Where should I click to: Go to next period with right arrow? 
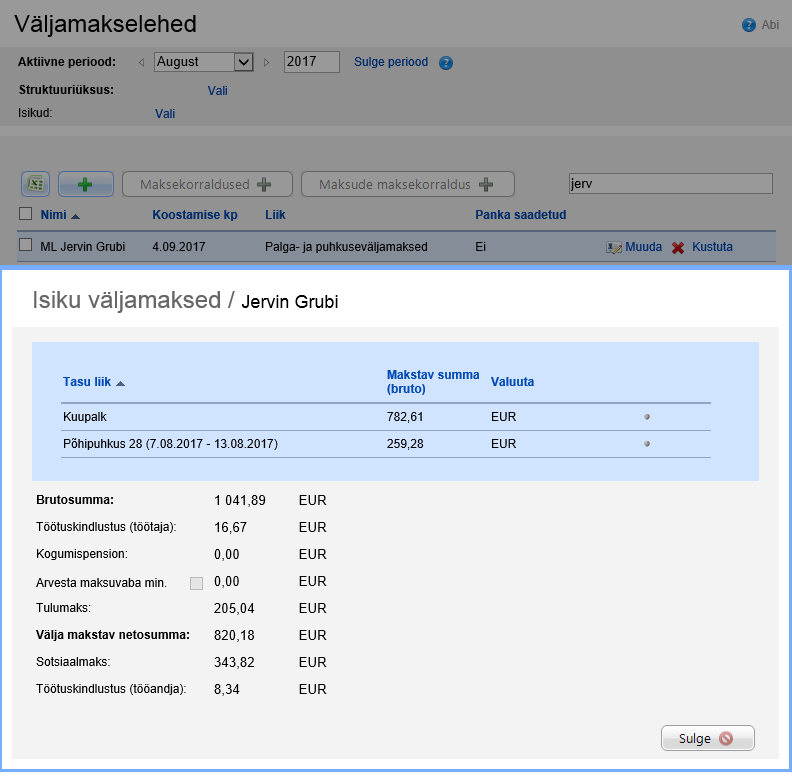267,62
